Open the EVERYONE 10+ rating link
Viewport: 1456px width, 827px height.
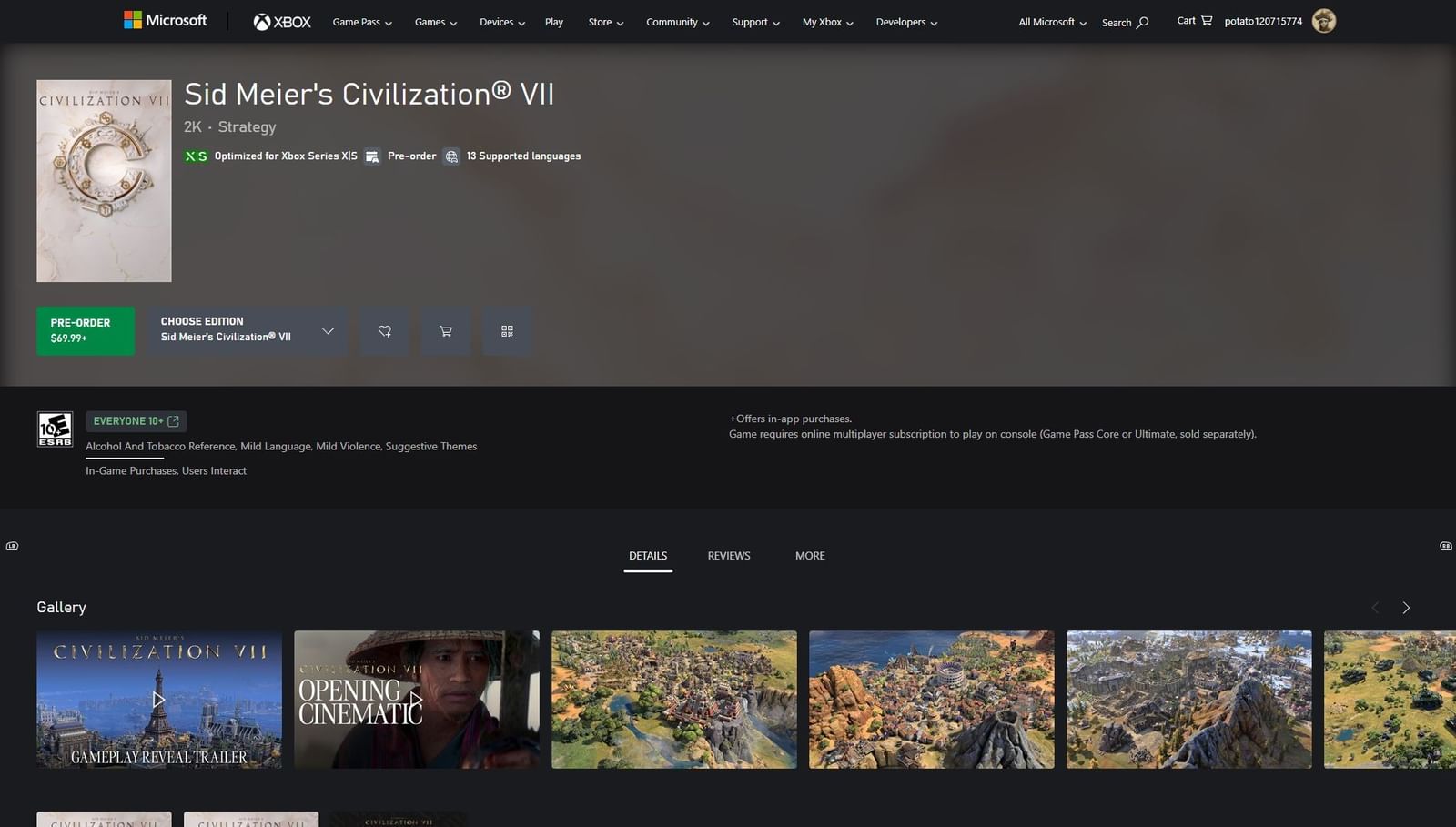click(x=135, y=420)
